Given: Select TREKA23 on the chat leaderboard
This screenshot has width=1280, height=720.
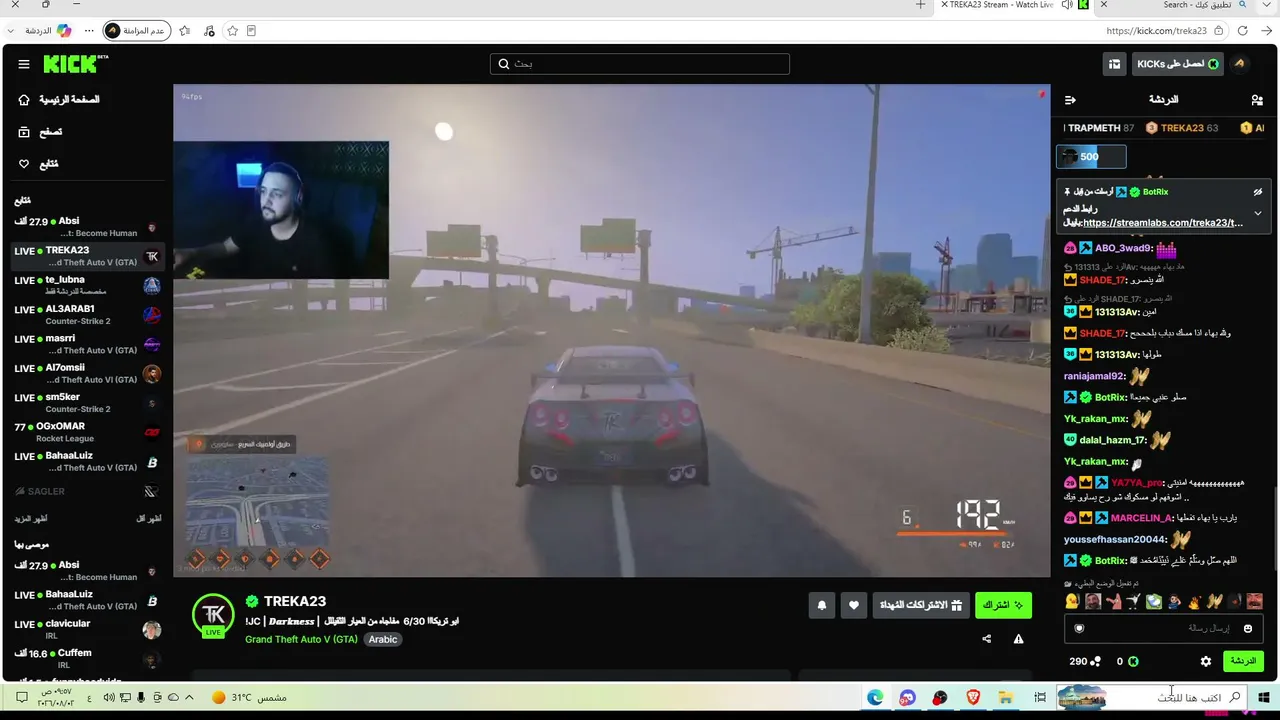Looking at the screenshot, I should click(x=1181, y=128).
